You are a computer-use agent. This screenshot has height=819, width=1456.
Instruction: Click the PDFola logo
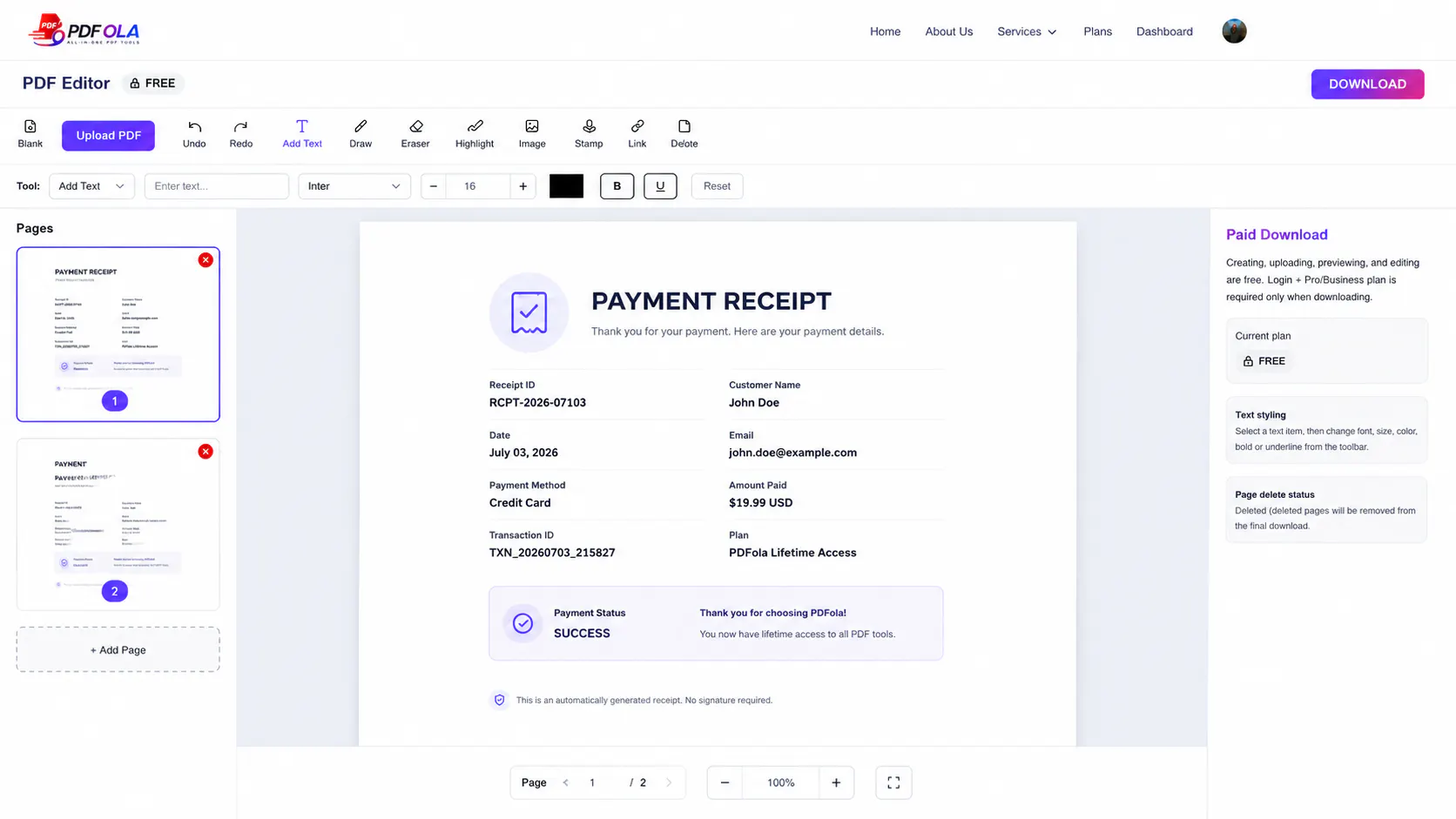pyautogui.click(x=84, y=30)
